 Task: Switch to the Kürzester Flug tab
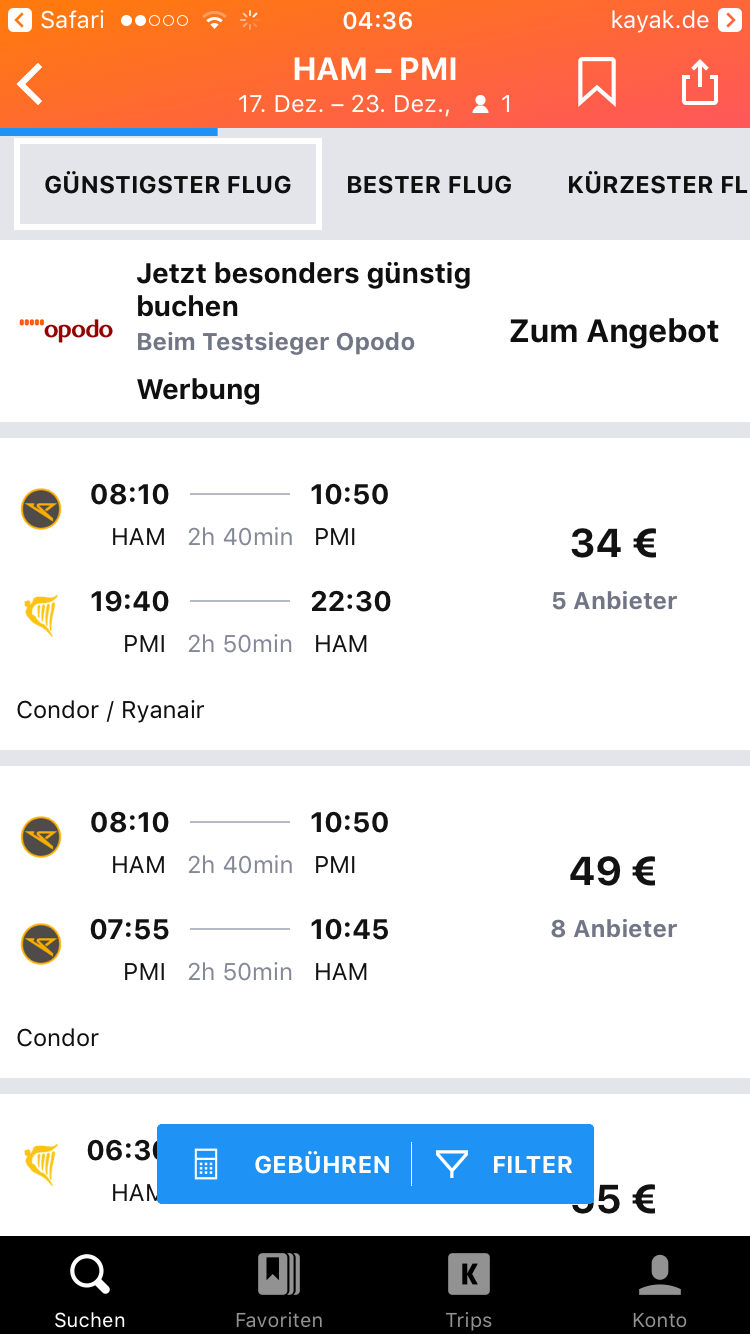tap(655, 184)
